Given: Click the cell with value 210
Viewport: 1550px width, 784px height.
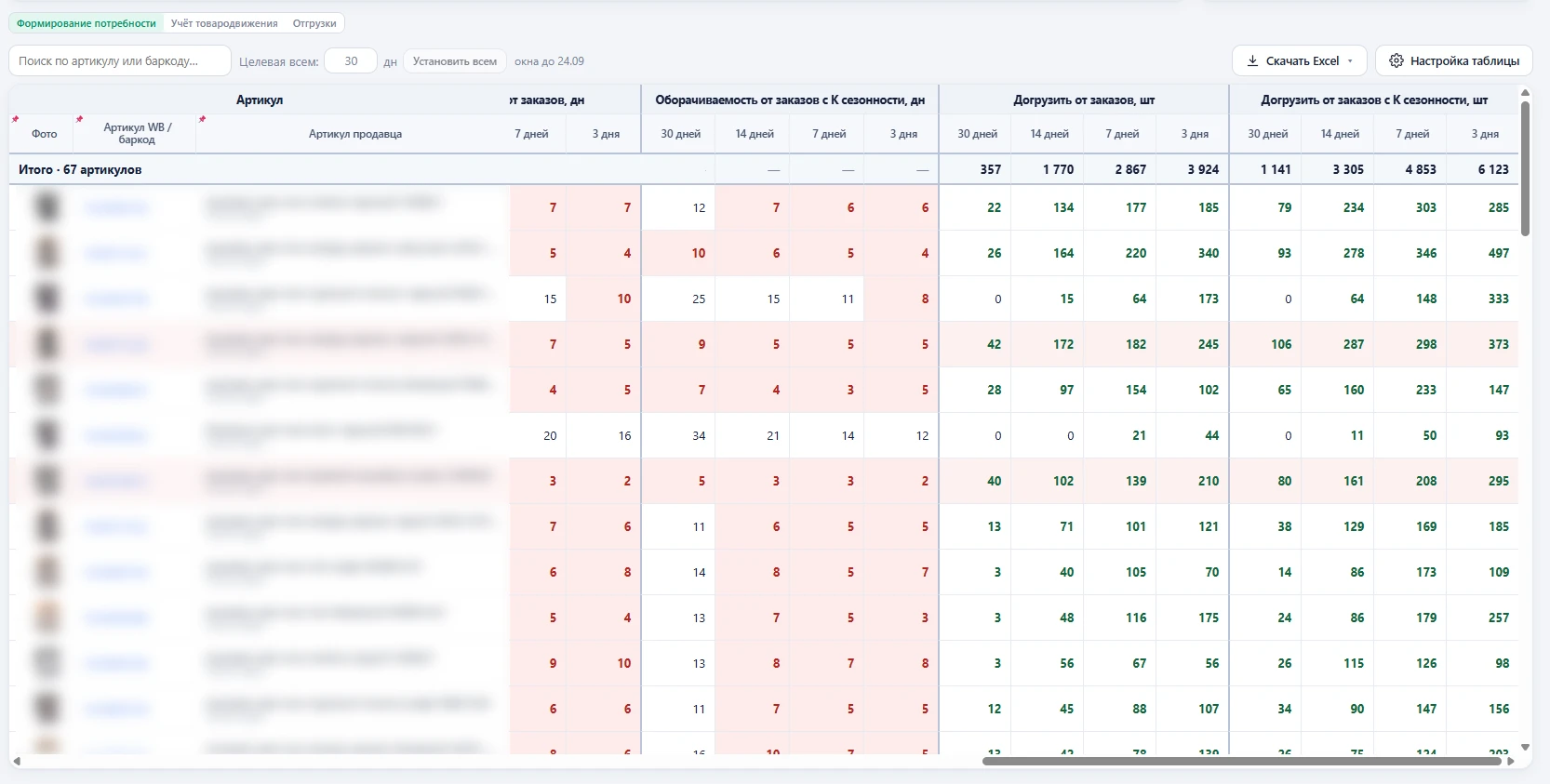Looking at the screenshot, I should 1193,481.
